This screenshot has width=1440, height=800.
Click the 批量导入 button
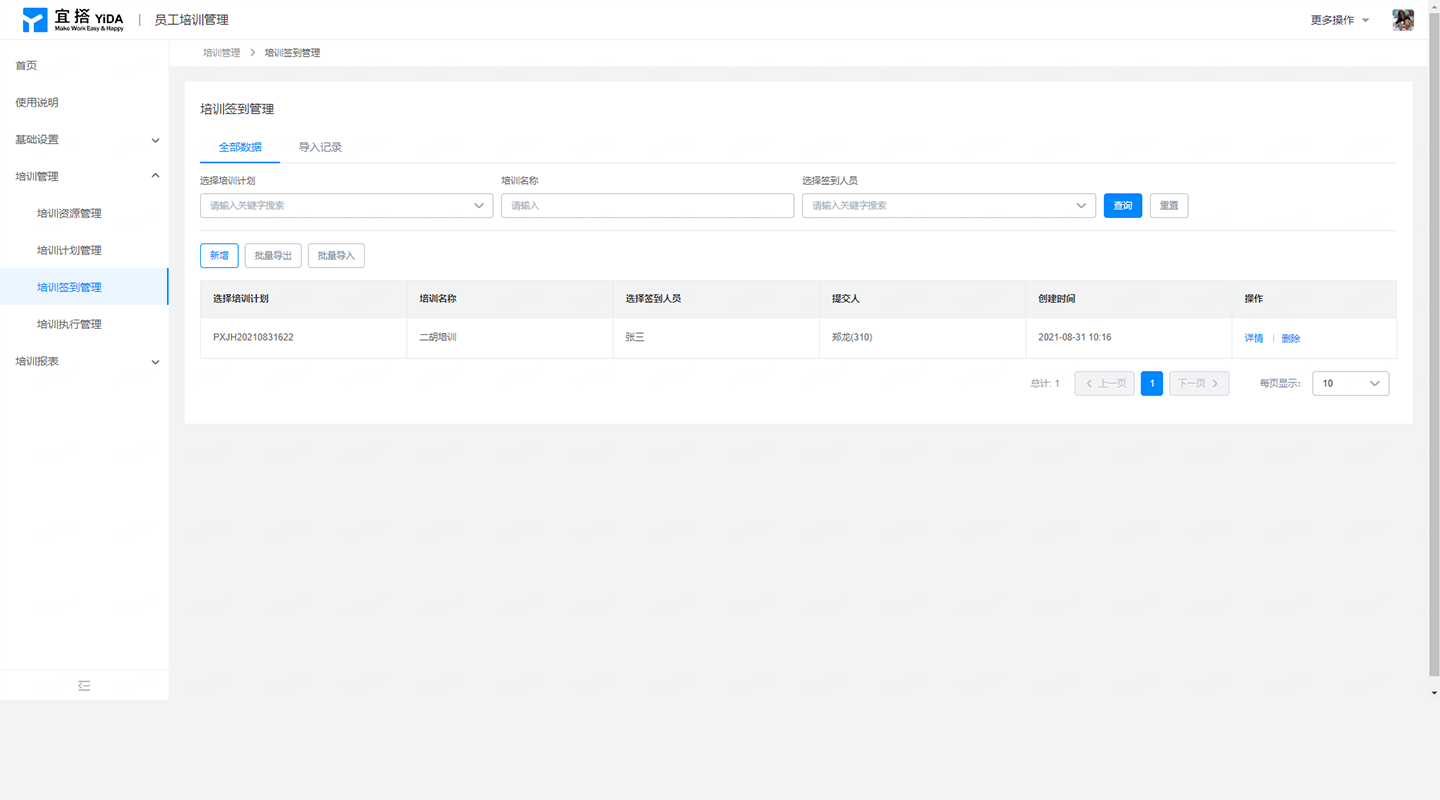[336, 256]
